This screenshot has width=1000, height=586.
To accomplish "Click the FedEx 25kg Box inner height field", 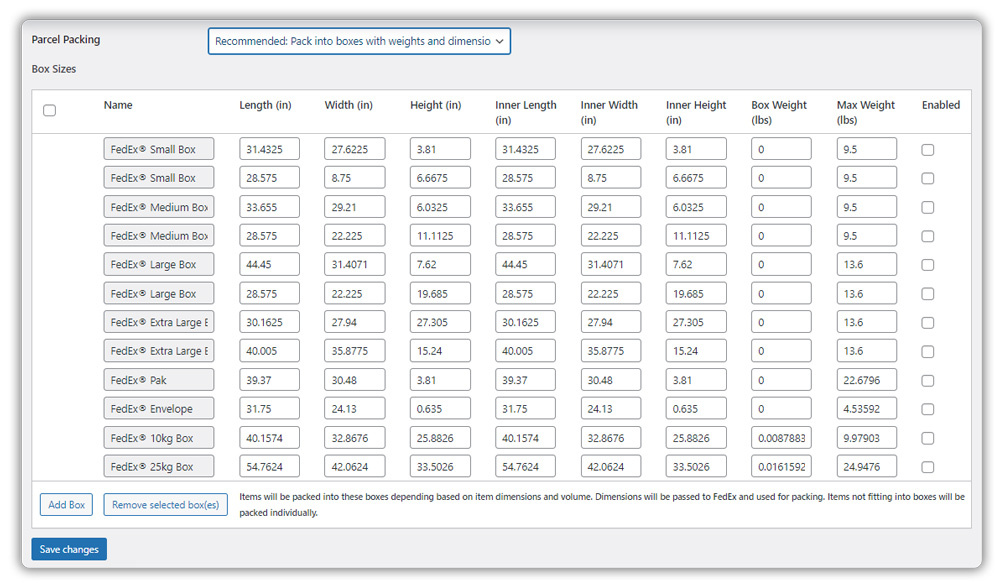I will [x=696, y=467].
